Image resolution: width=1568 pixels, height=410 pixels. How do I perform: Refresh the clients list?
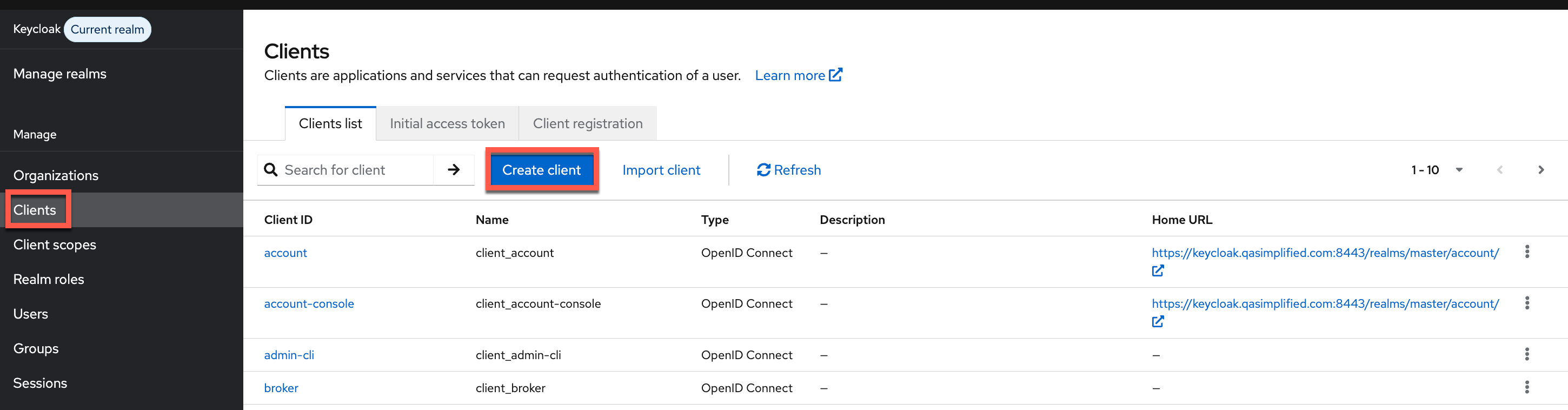pyautogui.click(x=788, y=170)
